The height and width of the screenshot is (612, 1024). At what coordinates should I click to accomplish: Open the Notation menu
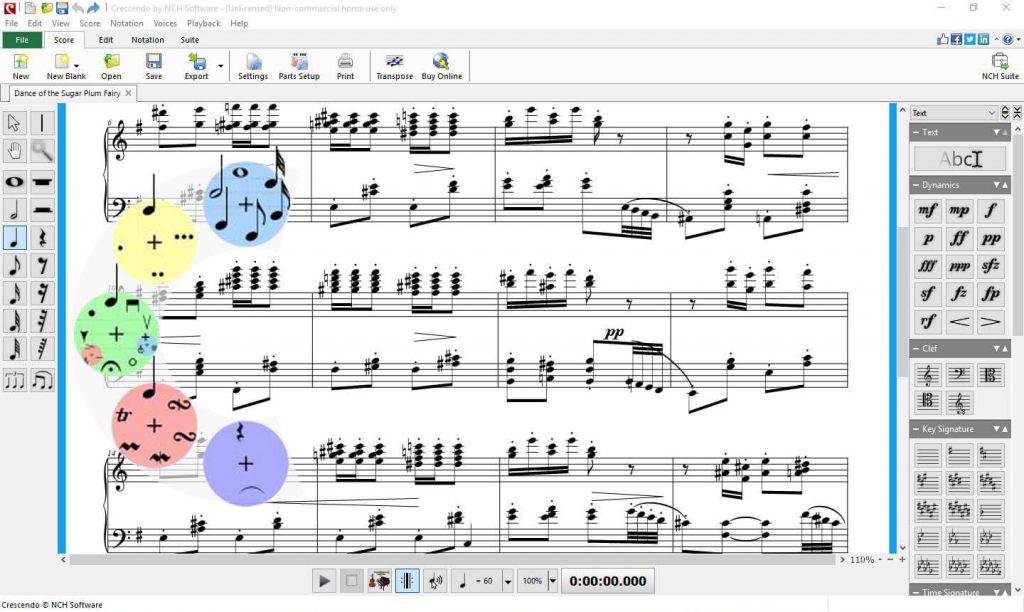point(126,23)
